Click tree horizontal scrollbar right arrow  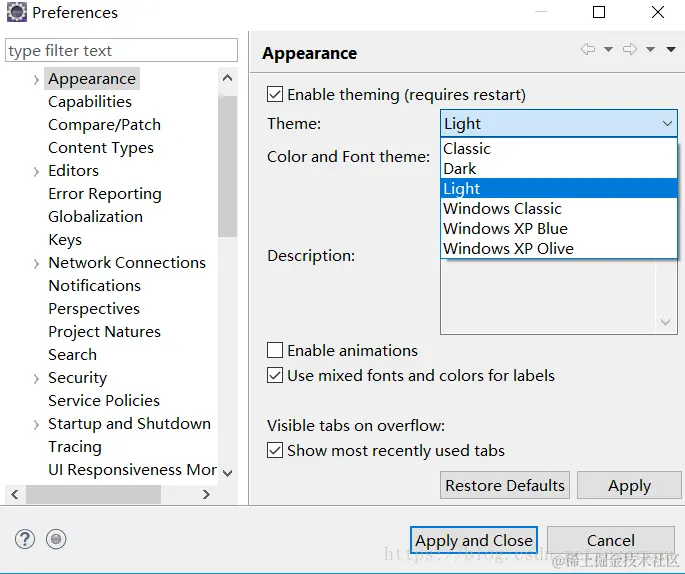pyautogui.click(x=206, y=494)
